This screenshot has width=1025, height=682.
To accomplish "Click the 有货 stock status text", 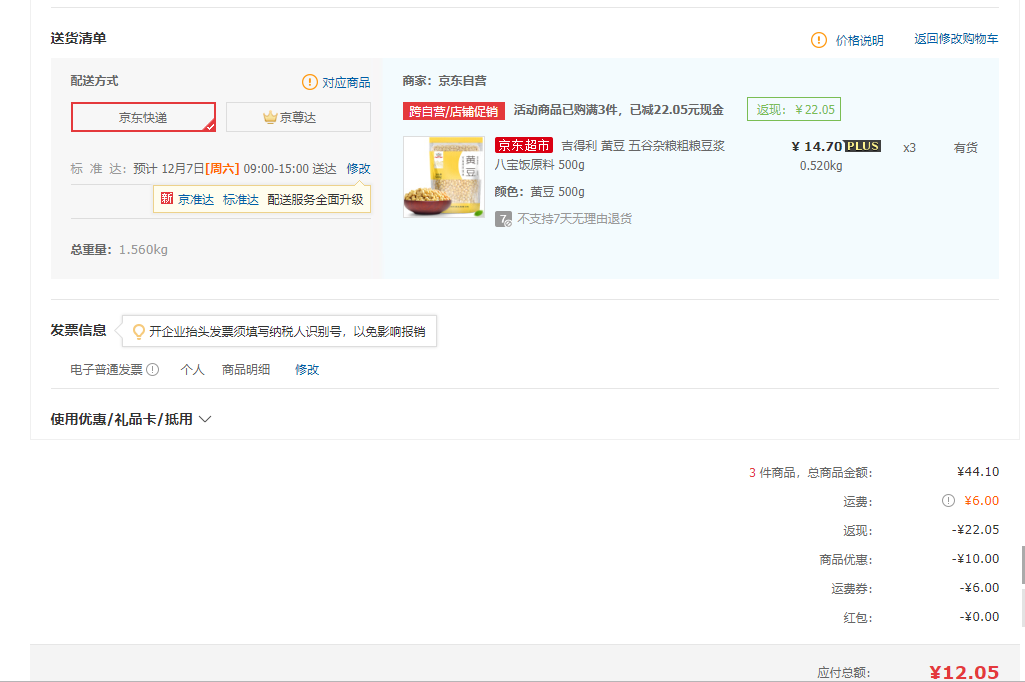I will pyautogui.click(x=966, y=148).
